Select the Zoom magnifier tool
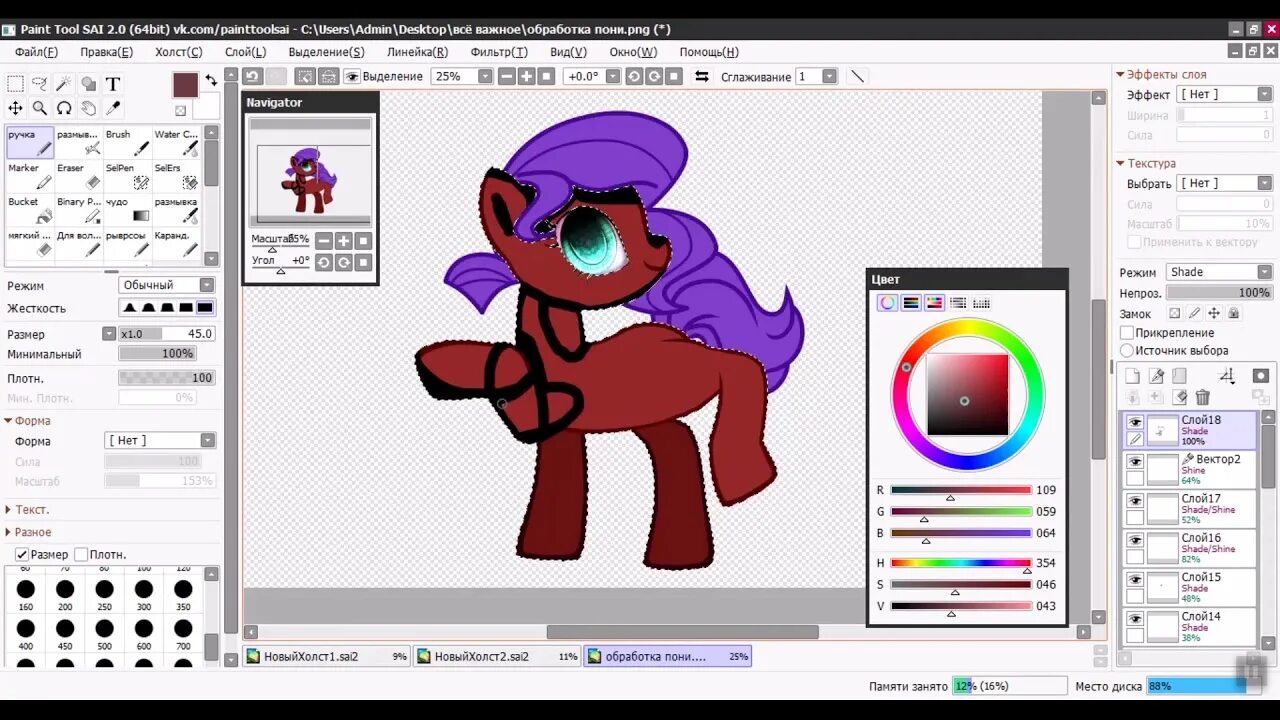 40,108
